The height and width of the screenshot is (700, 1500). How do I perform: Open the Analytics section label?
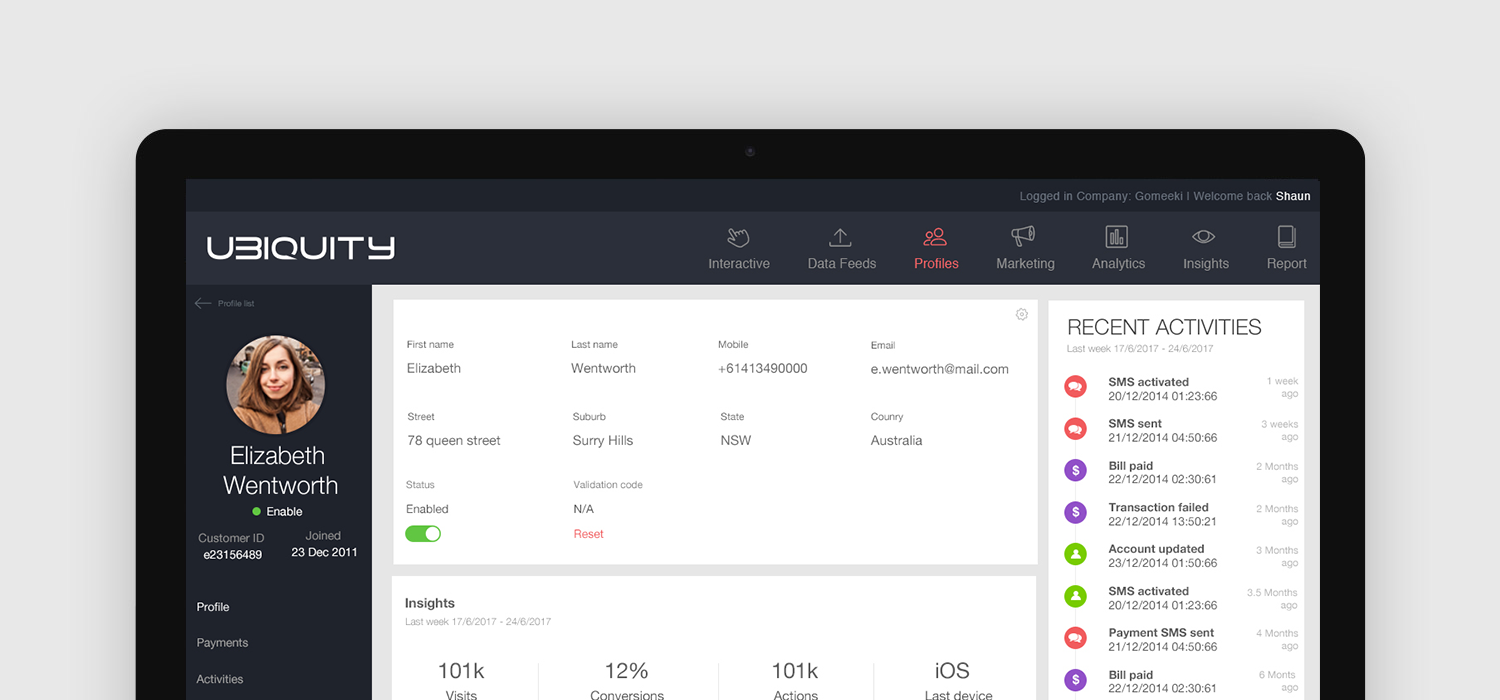[1118, 264]
